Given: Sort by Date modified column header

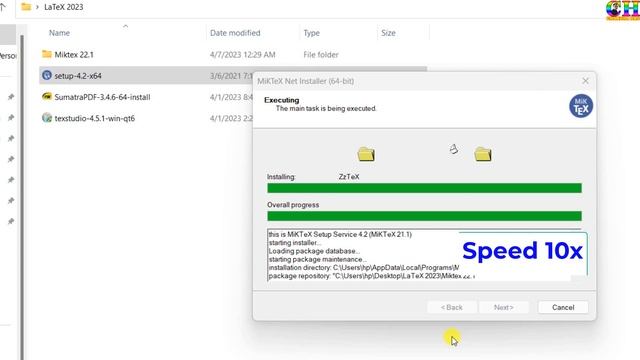Looking at the screenshot, I should click(x=235, y=33).
